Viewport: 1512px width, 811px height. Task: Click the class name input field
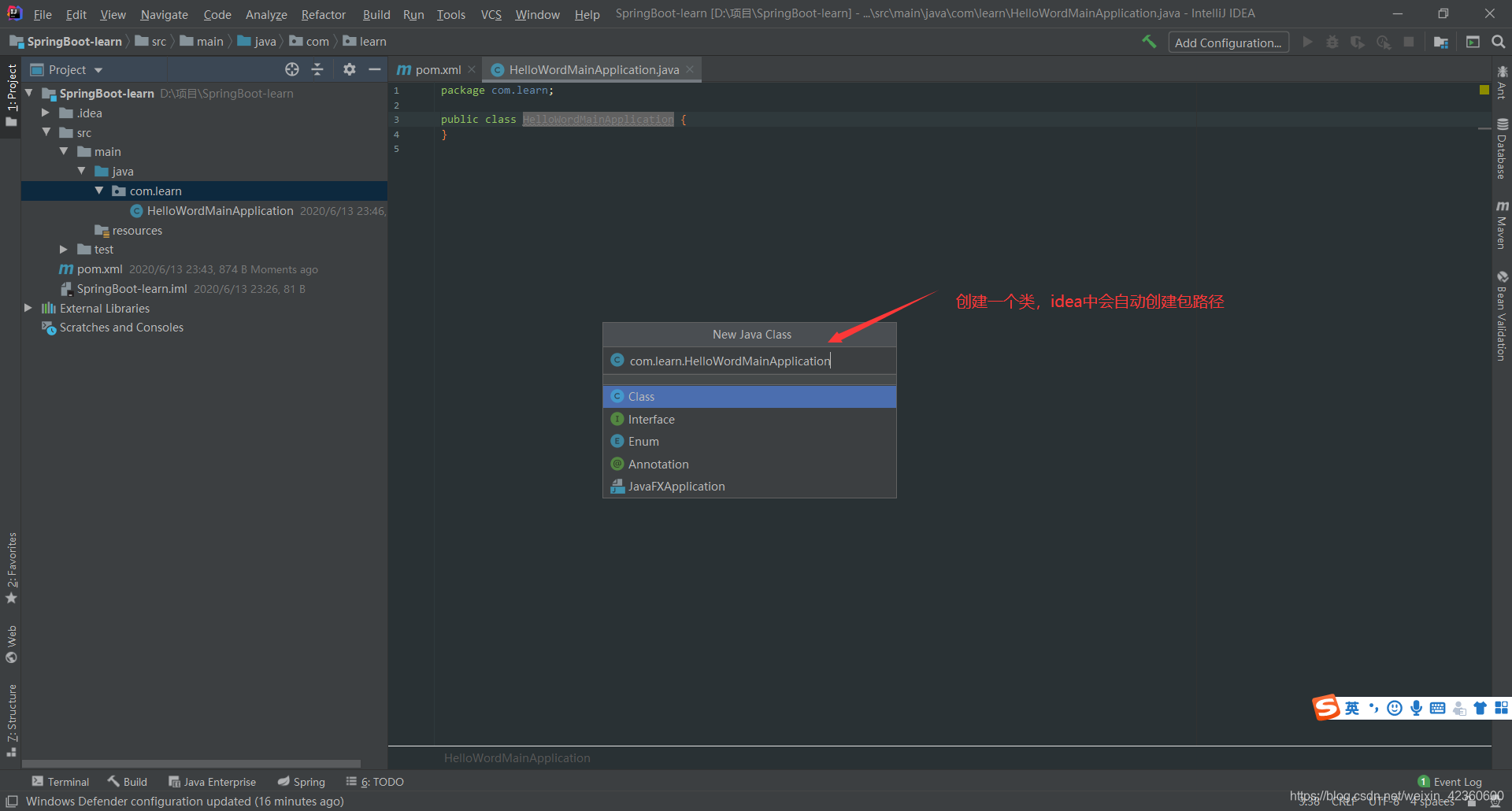(x=750, y=361)
